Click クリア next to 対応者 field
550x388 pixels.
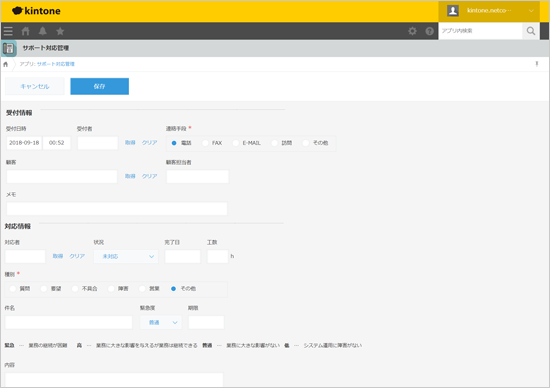click(77, 256)
